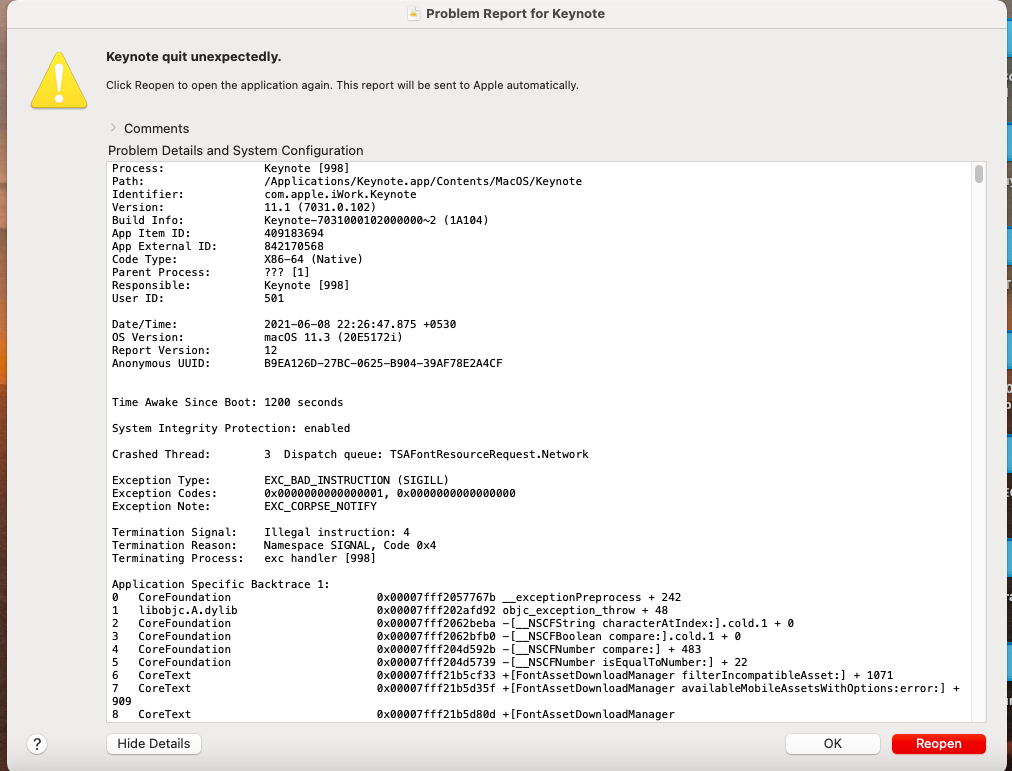The image size is (1012, 771).
Task: Click OK to dismiss the problem report
Action: (x=832, y=743)
